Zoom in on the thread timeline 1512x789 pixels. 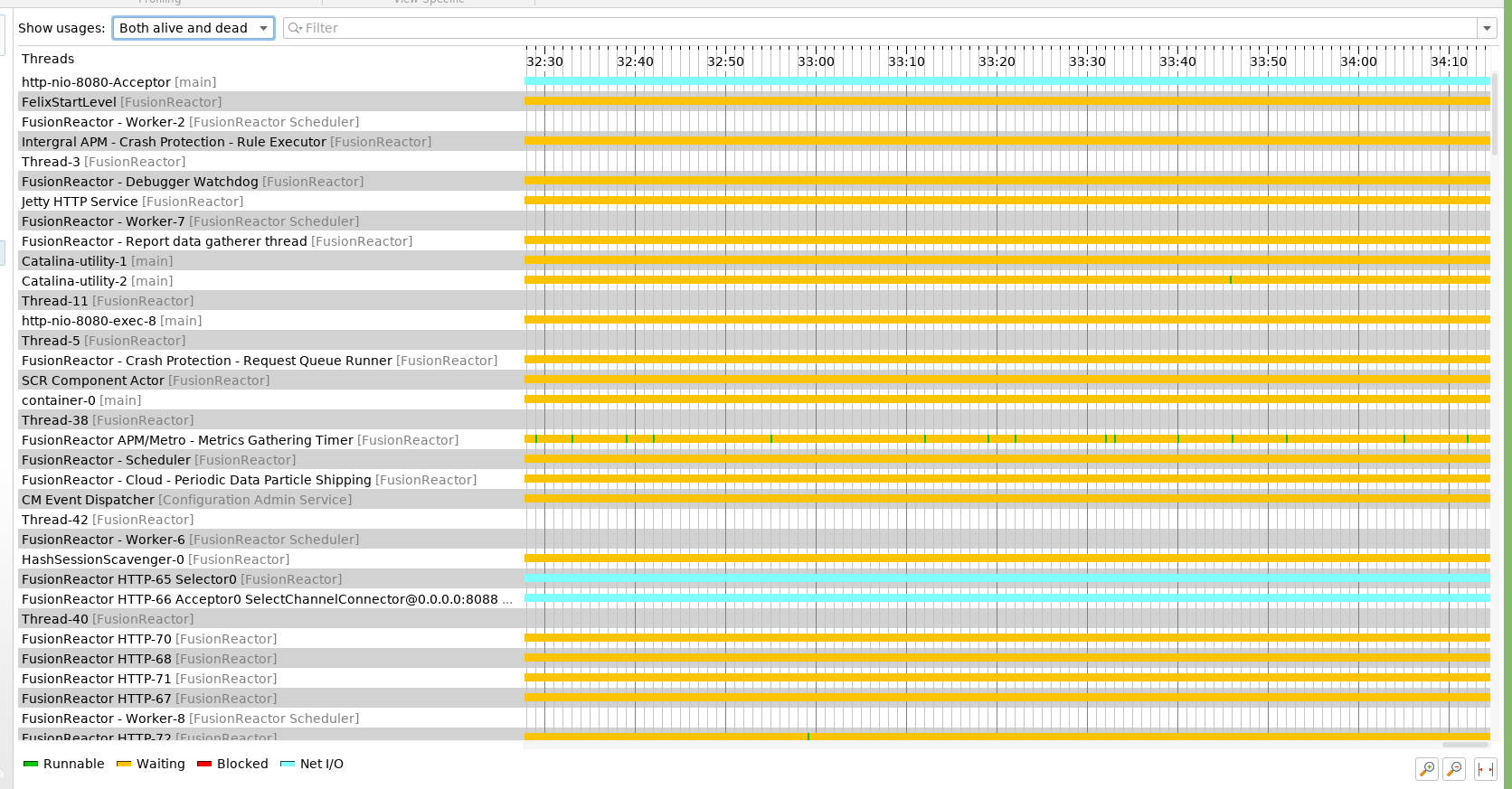coord(1427,769)
